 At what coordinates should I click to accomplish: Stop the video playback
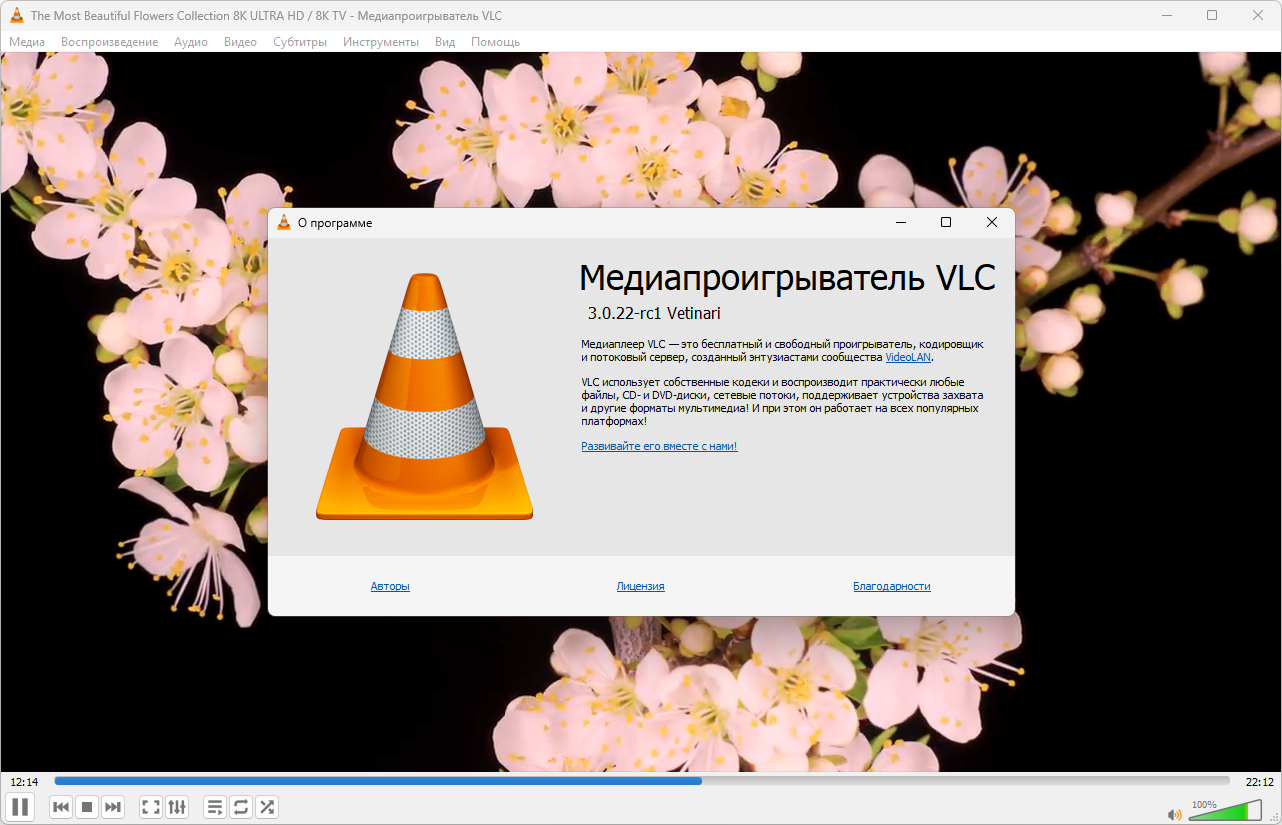pos(87,807)
